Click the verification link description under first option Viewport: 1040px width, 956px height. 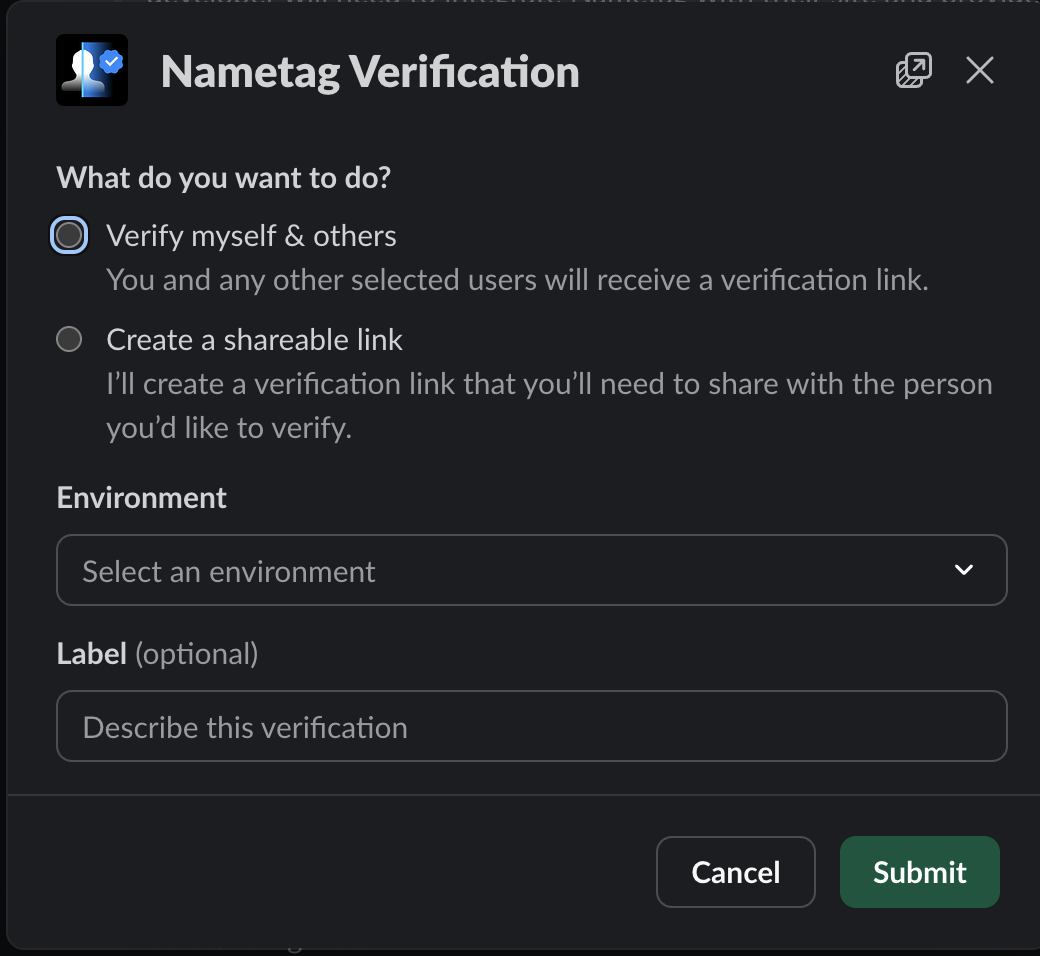coord(517,279)
